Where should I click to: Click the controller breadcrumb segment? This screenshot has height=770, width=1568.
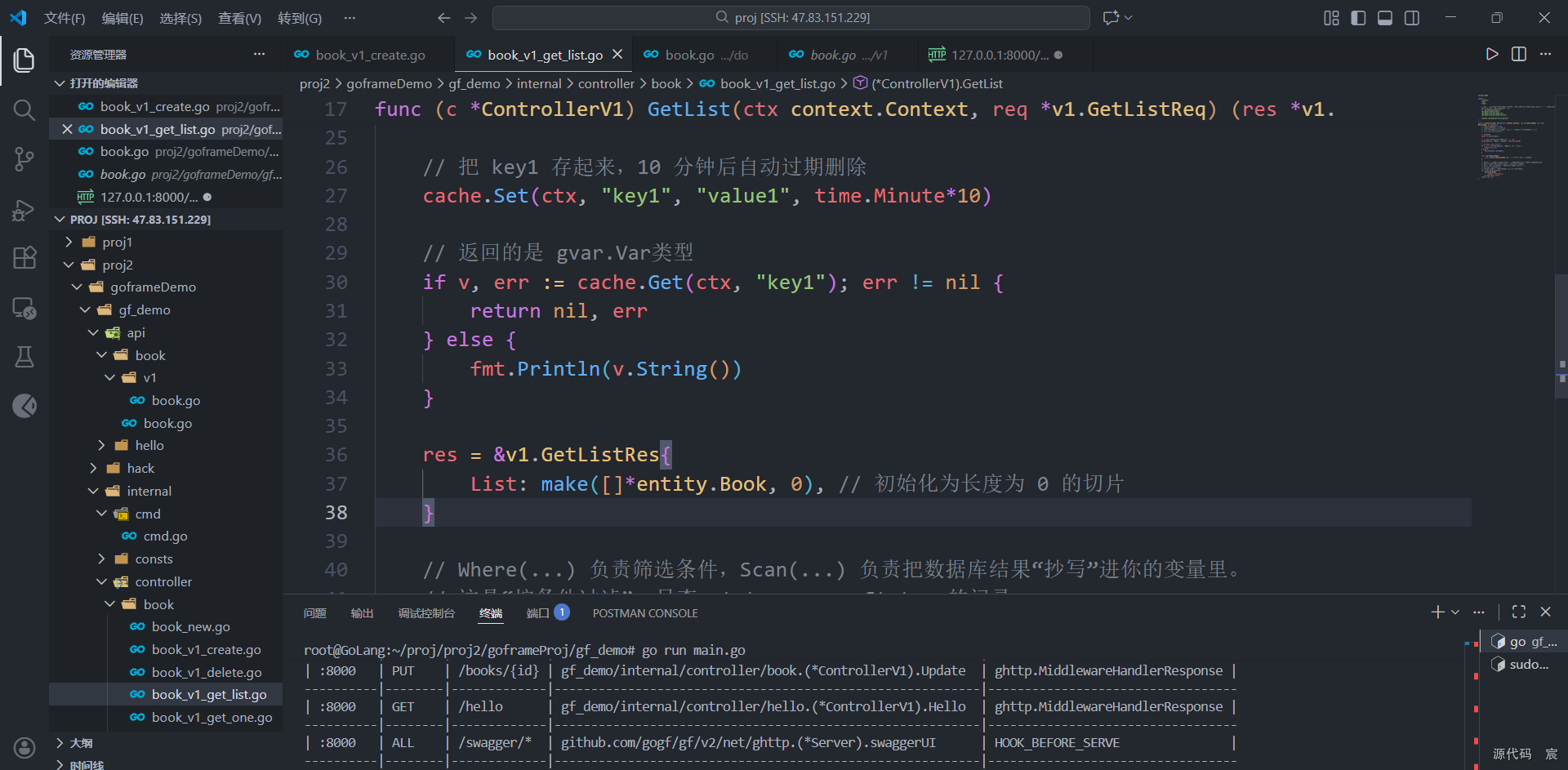(606, 83)
